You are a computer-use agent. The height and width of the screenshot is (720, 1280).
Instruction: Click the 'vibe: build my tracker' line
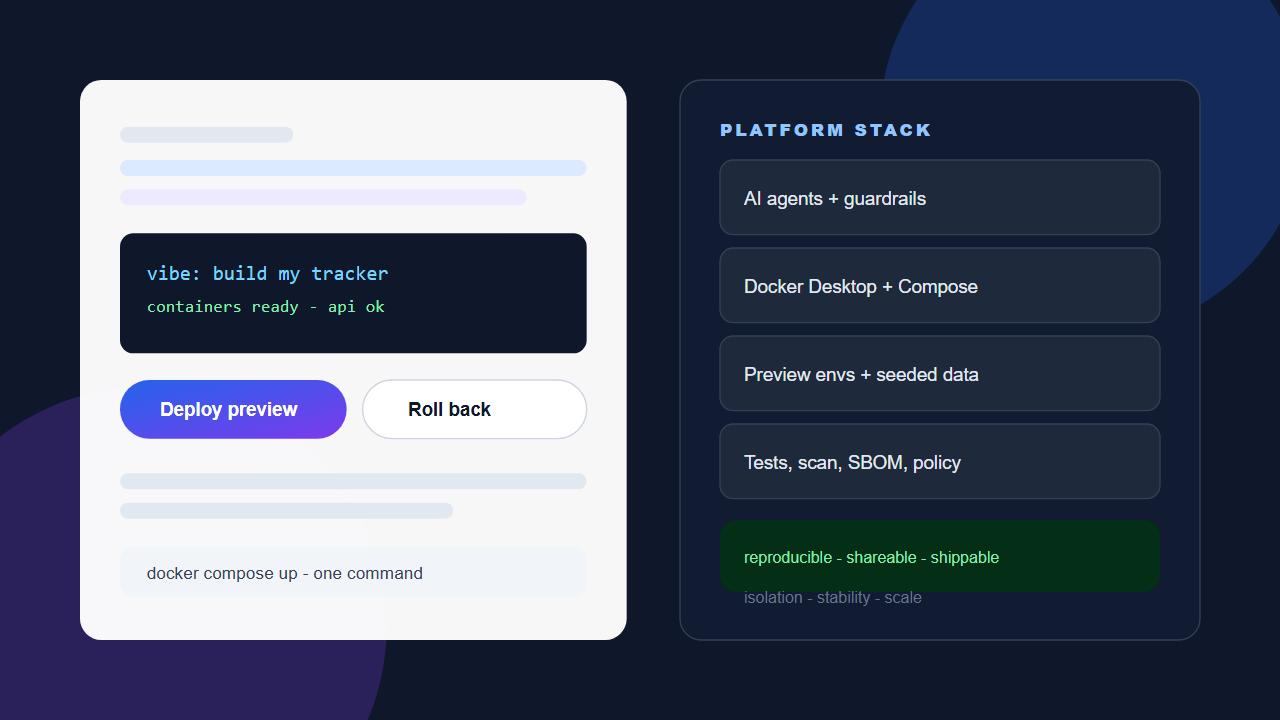(x=267, y=273)
